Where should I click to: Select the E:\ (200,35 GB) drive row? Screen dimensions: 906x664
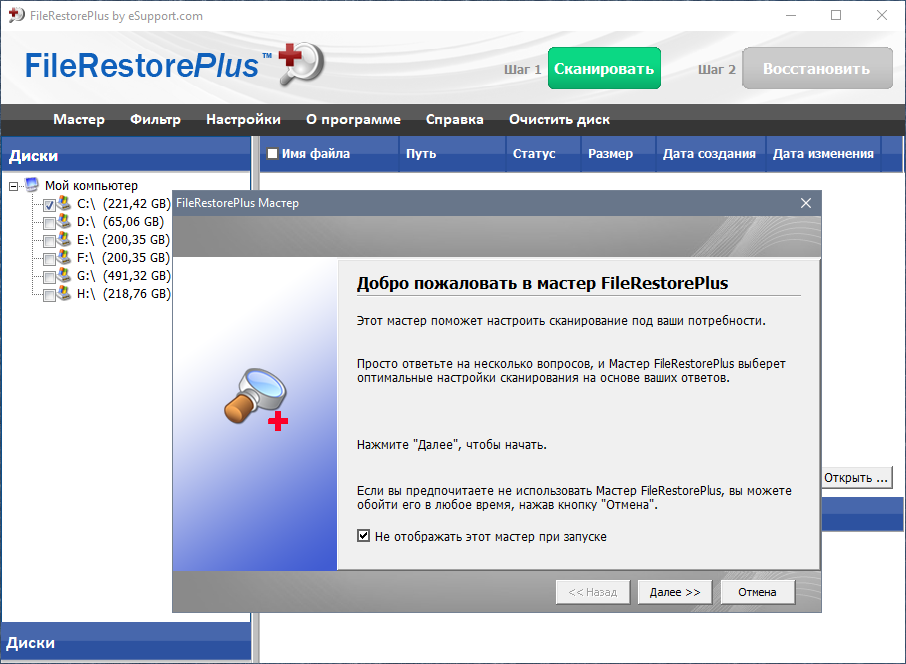123,239
